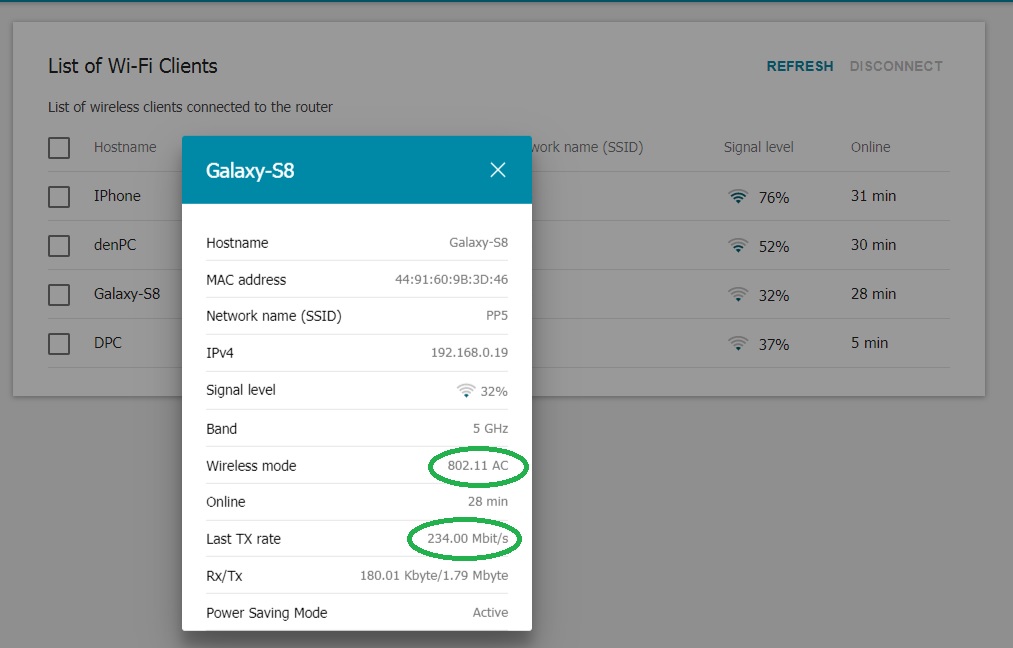The height and width of the screenshot is (648, 1013).
Task: Click the Wi-Fi signal icon for IPhone
Action: click(x=738, y=197)
